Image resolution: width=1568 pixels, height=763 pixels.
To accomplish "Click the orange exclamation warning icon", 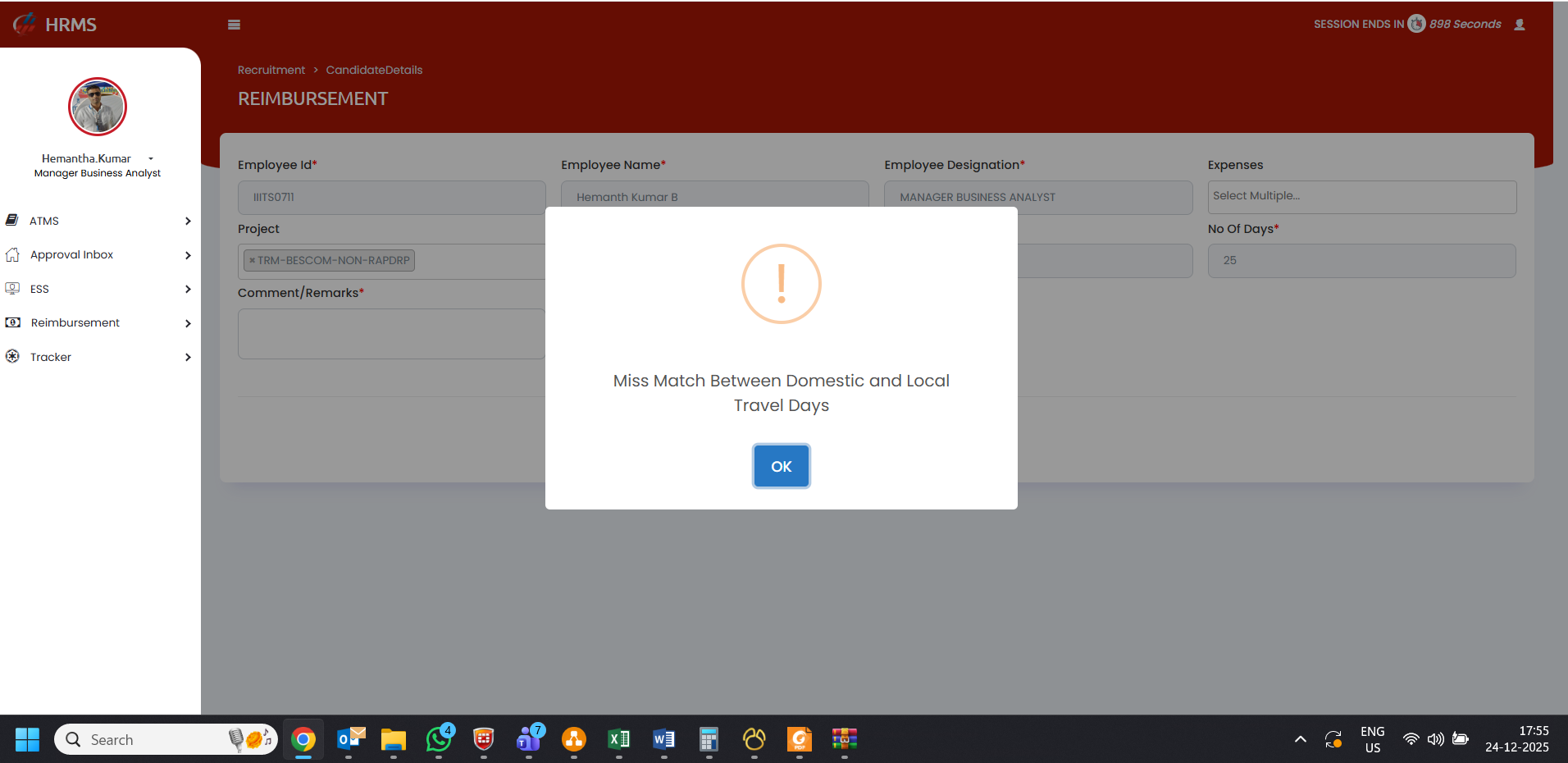I will [x=782, y=284].
